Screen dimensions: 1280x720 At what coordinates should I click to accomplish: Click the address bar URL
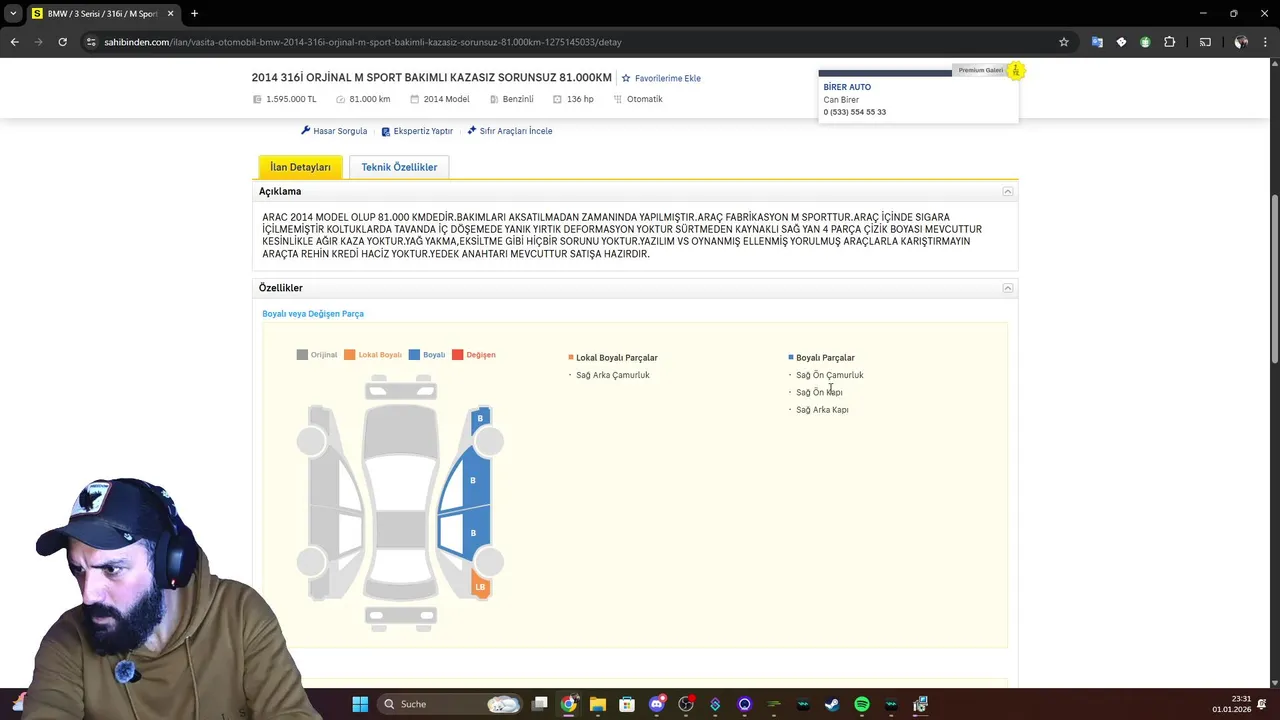pyautogui.click(x=363, y=42)
